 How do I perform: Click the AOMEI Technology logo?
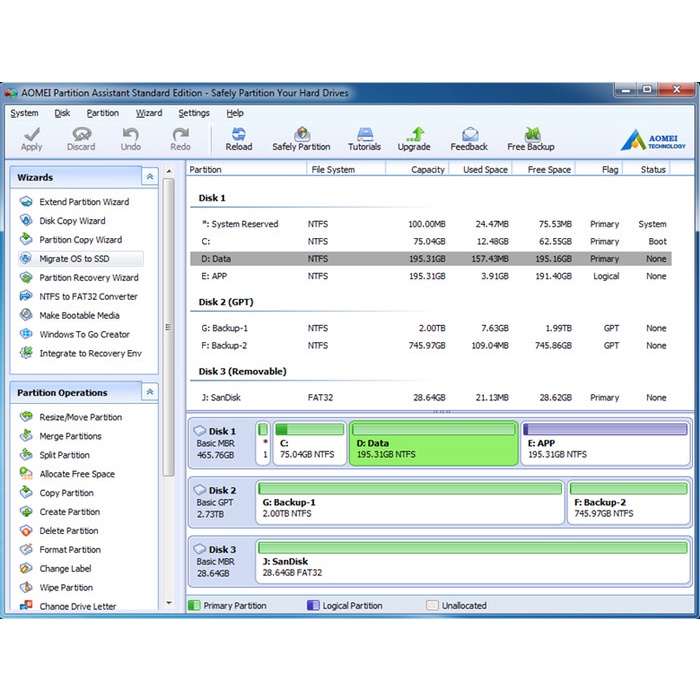653,140
